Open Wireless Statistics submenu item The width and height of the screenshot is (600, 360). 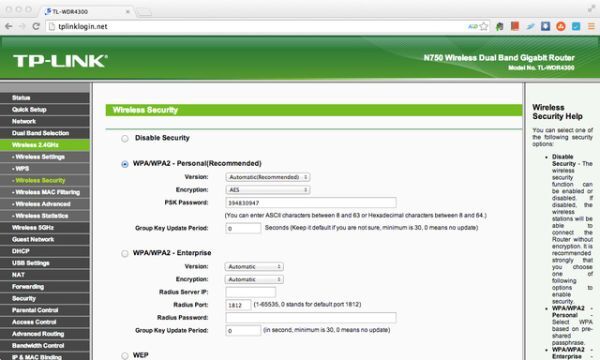pyautogui.click(x=45, y=216)
